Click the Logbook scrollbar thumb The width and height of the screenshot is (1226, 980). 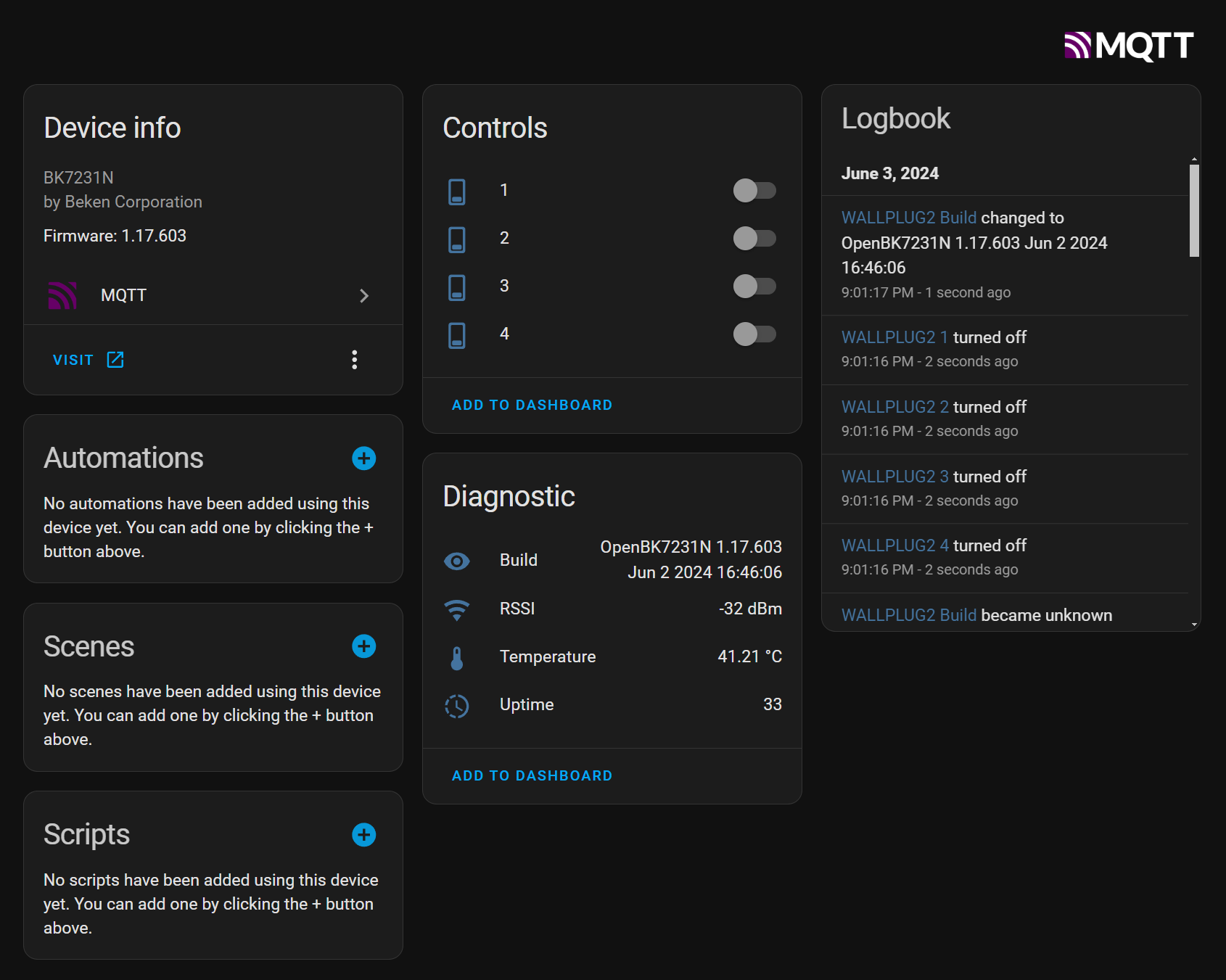[x=1194, y=210]
